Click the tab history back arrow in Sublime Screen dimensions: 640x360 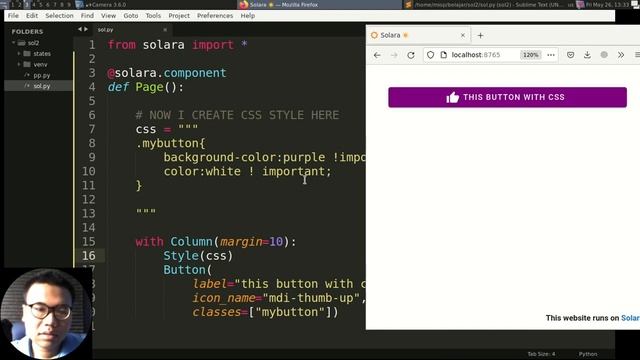coord(80,29)
